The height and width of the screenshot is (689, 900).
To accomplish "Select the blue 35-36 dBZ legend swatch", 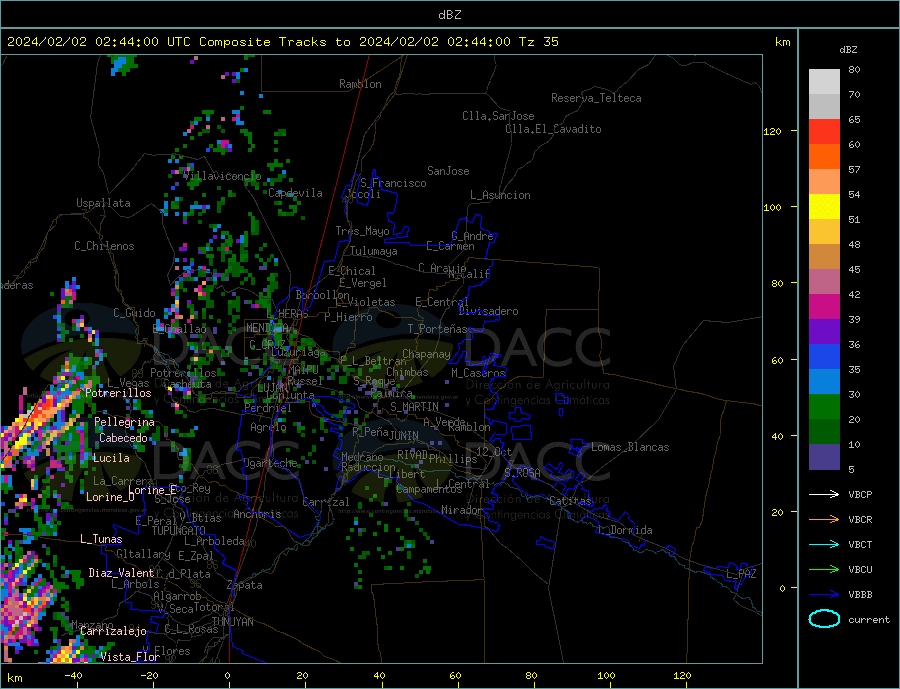I will click(824, 357).
